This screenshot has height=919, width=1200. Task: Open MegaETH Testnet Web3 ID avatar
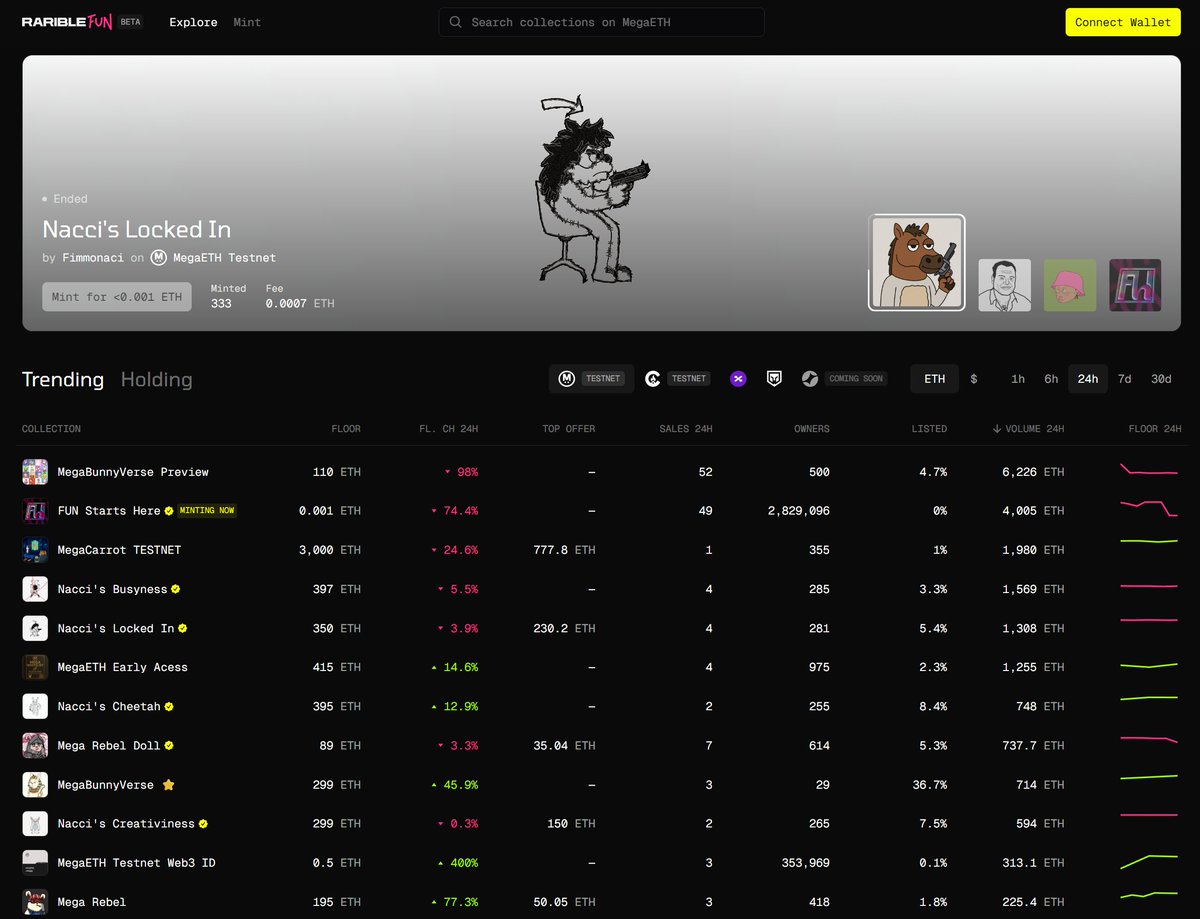[35, 863]
